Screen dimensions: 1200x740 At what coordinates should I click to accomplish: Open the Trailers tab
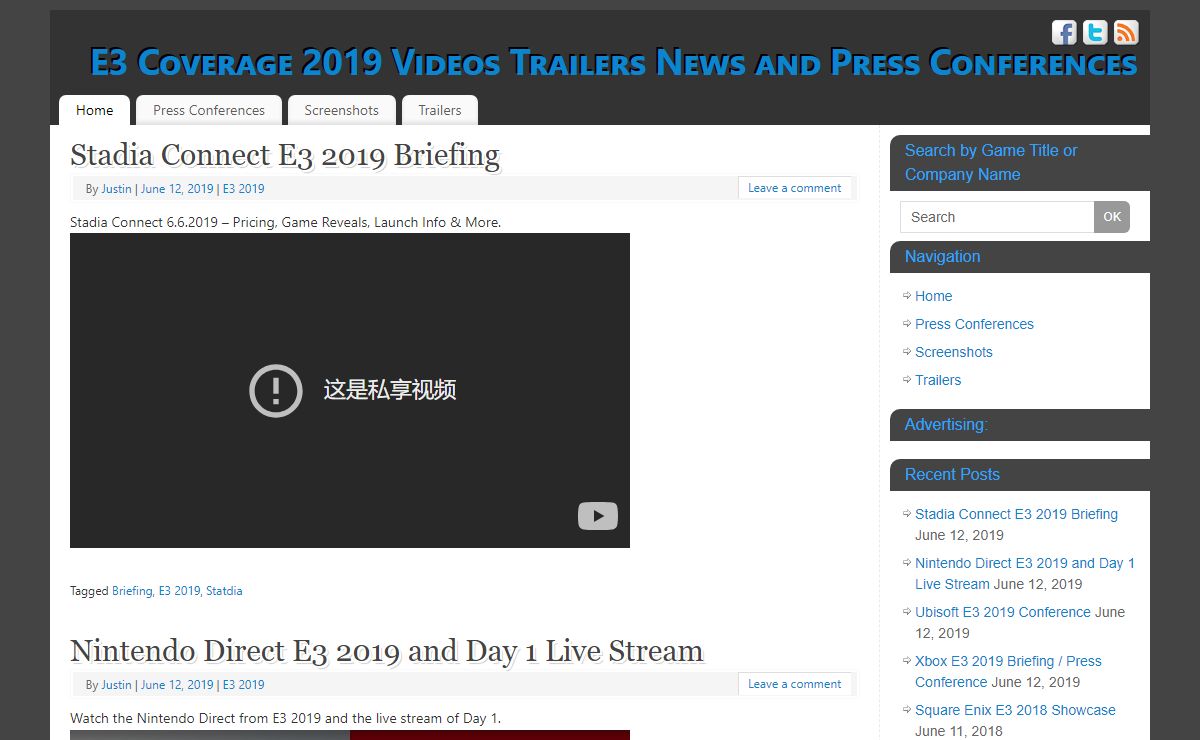[x=439, y=110]
